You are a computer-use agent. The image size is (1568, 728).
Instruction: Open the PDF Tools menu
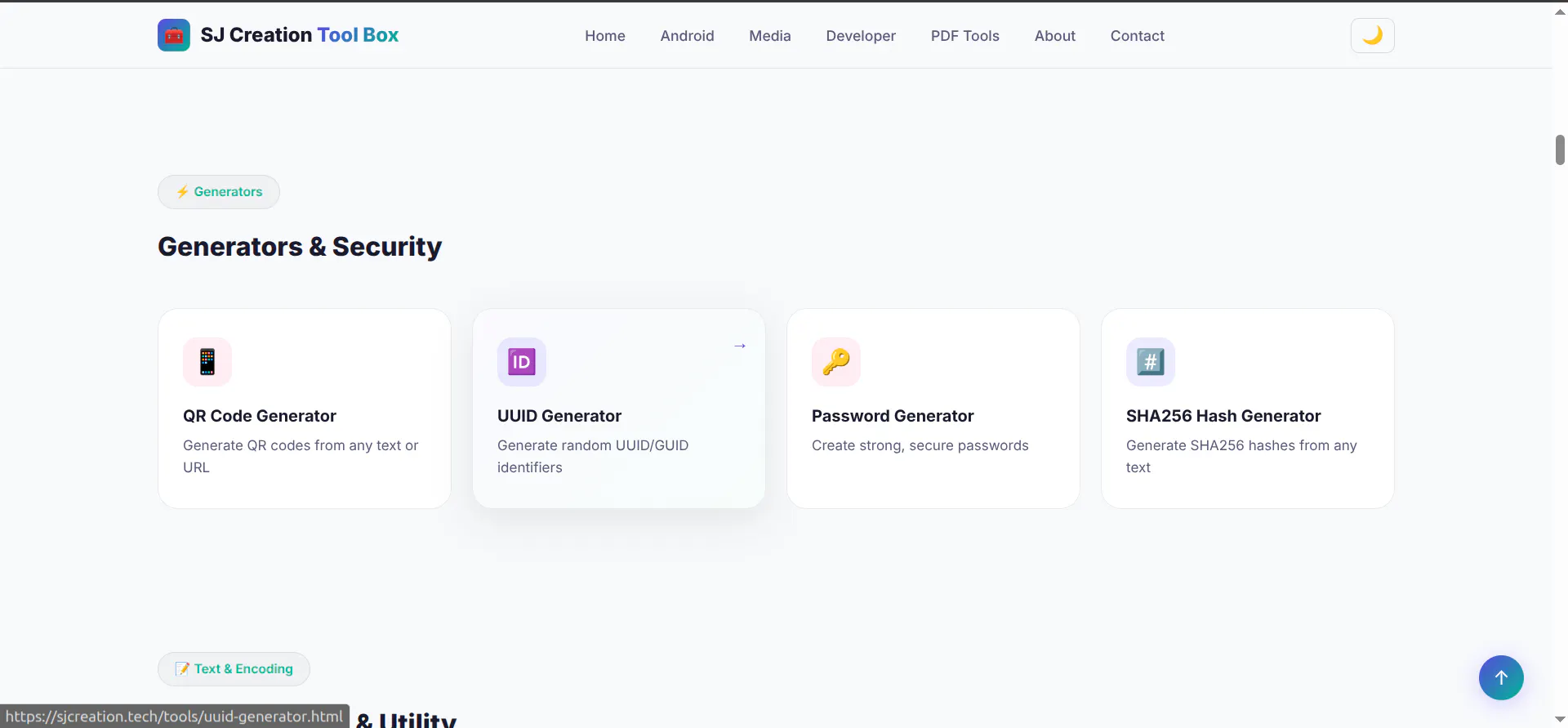pos(965,36)
